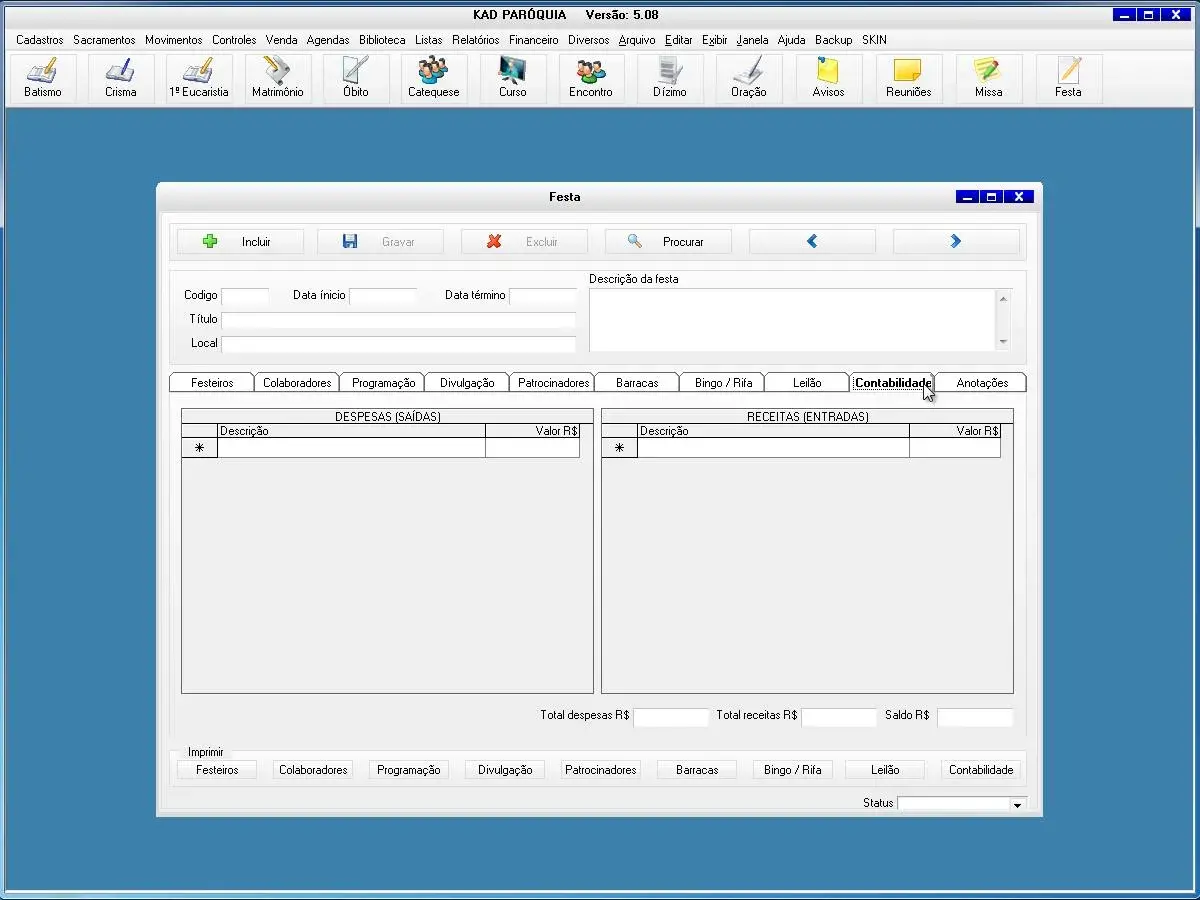The width and height of the screenshot is (1200, 900).
Task: Go to previous record with left arrow
Action: click(812, 242)
